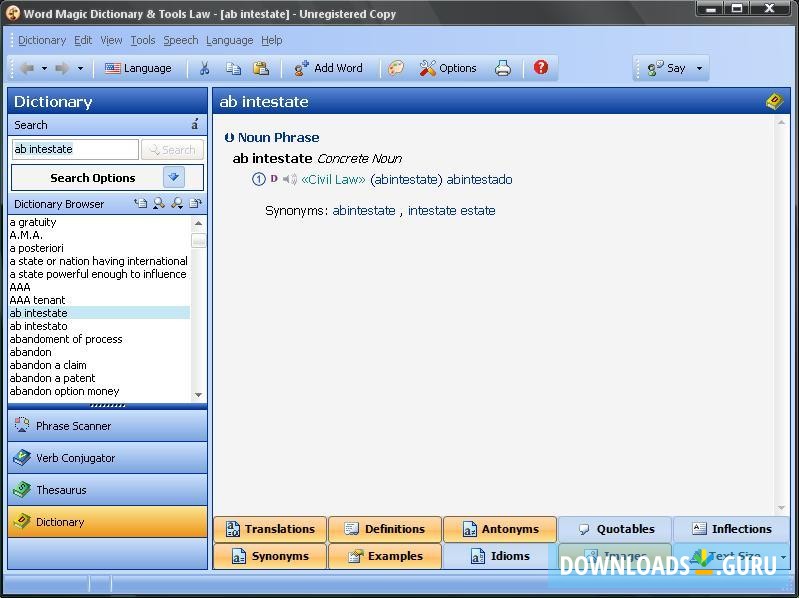Select 'abandon a patent' entry
799x598 pixels.
[x=52, y=378]
